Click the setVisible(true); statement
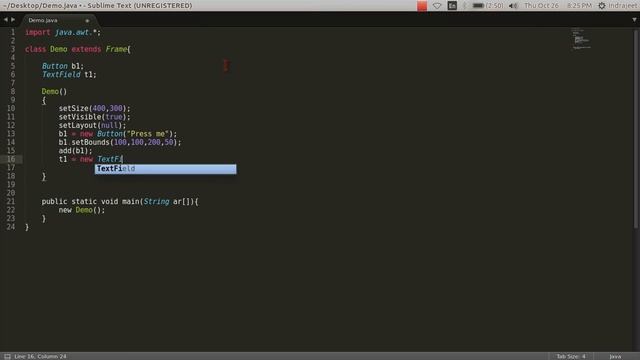Viewport: 640px width, 360px height. [x=94, y=117]
